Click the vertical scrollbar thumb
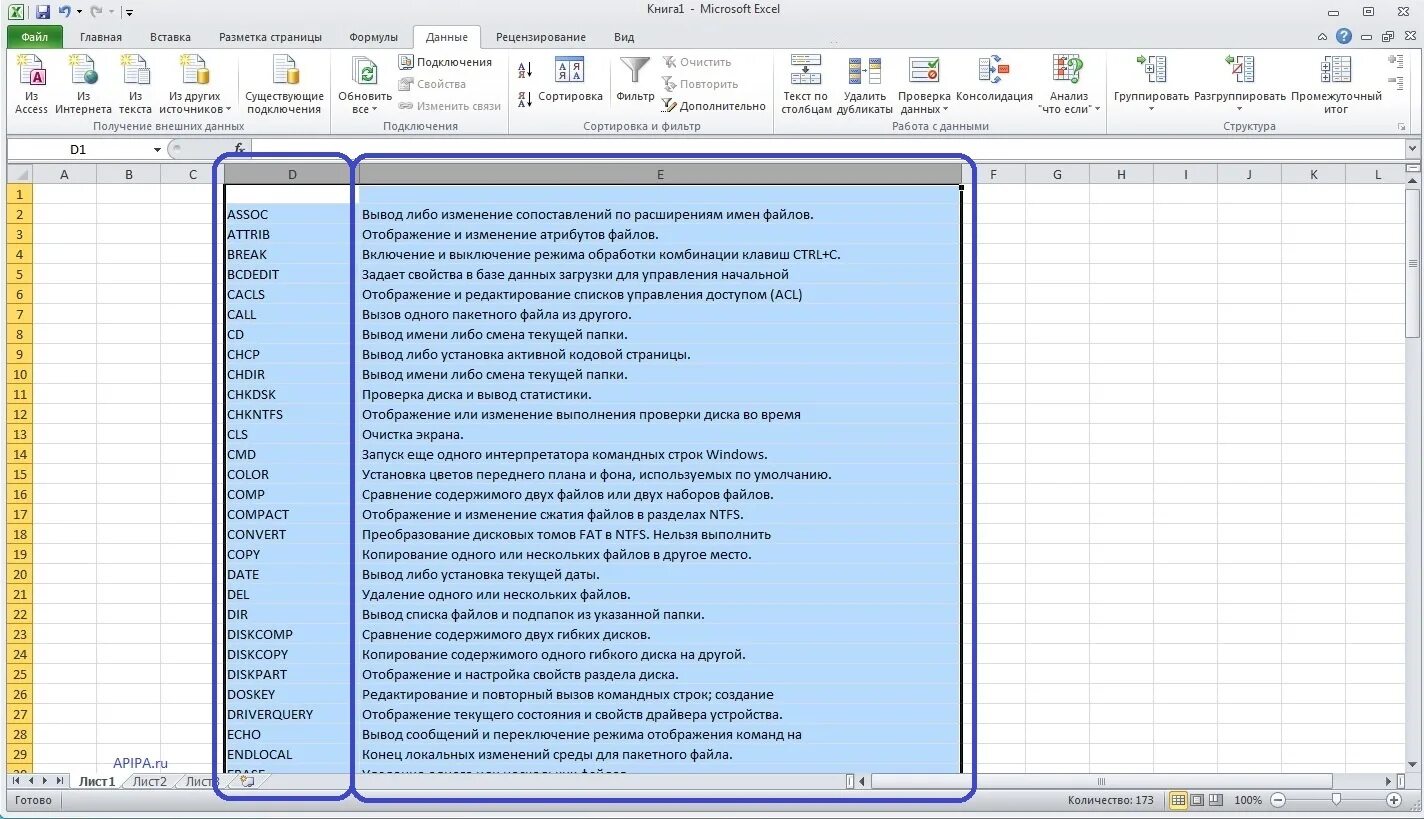The width and height of the screenshot is (1424, 819). [x=1412, y=265]
